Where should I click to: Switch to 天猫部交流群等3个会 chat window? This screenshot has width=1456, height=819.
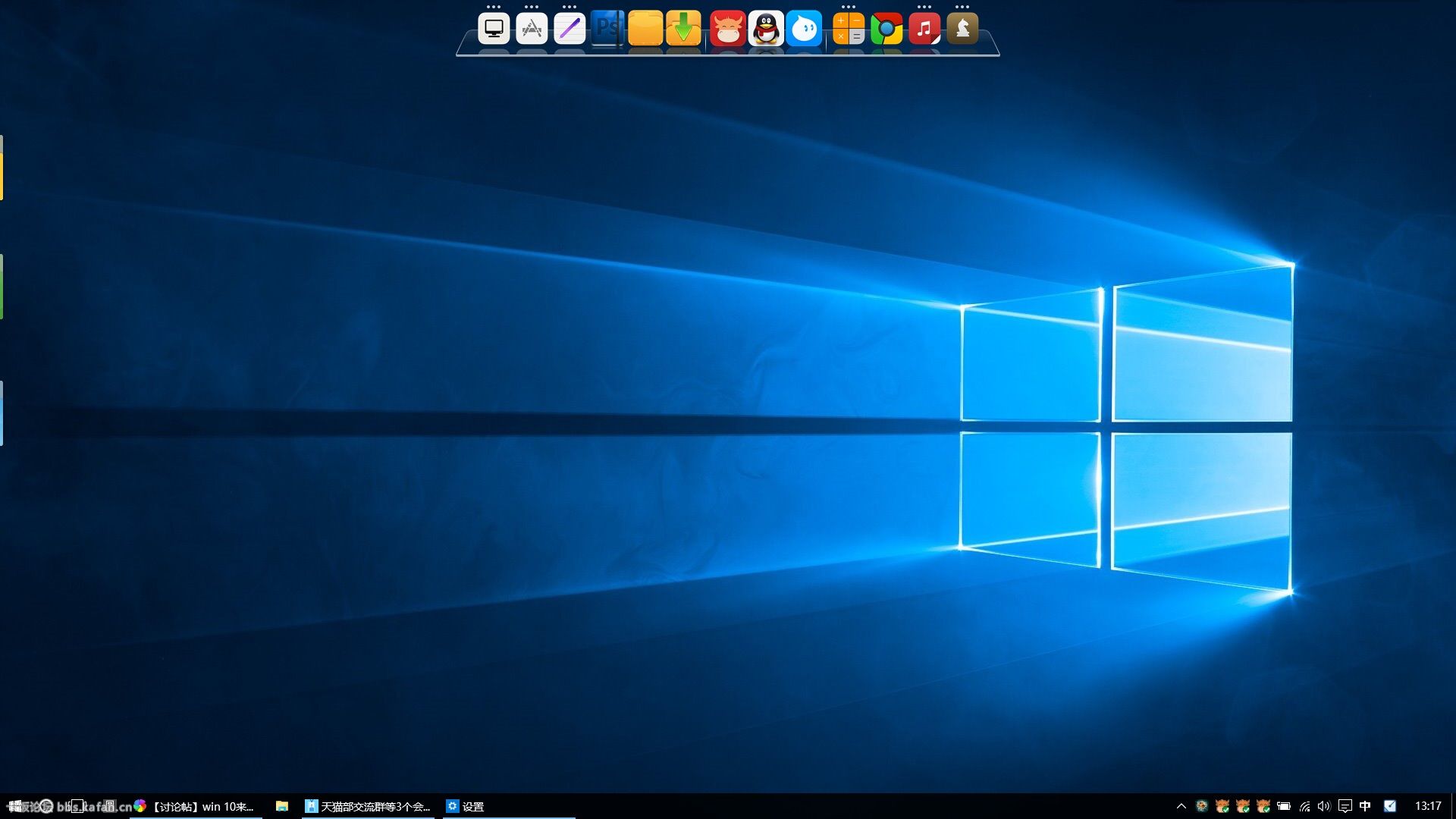click(368, 806)
